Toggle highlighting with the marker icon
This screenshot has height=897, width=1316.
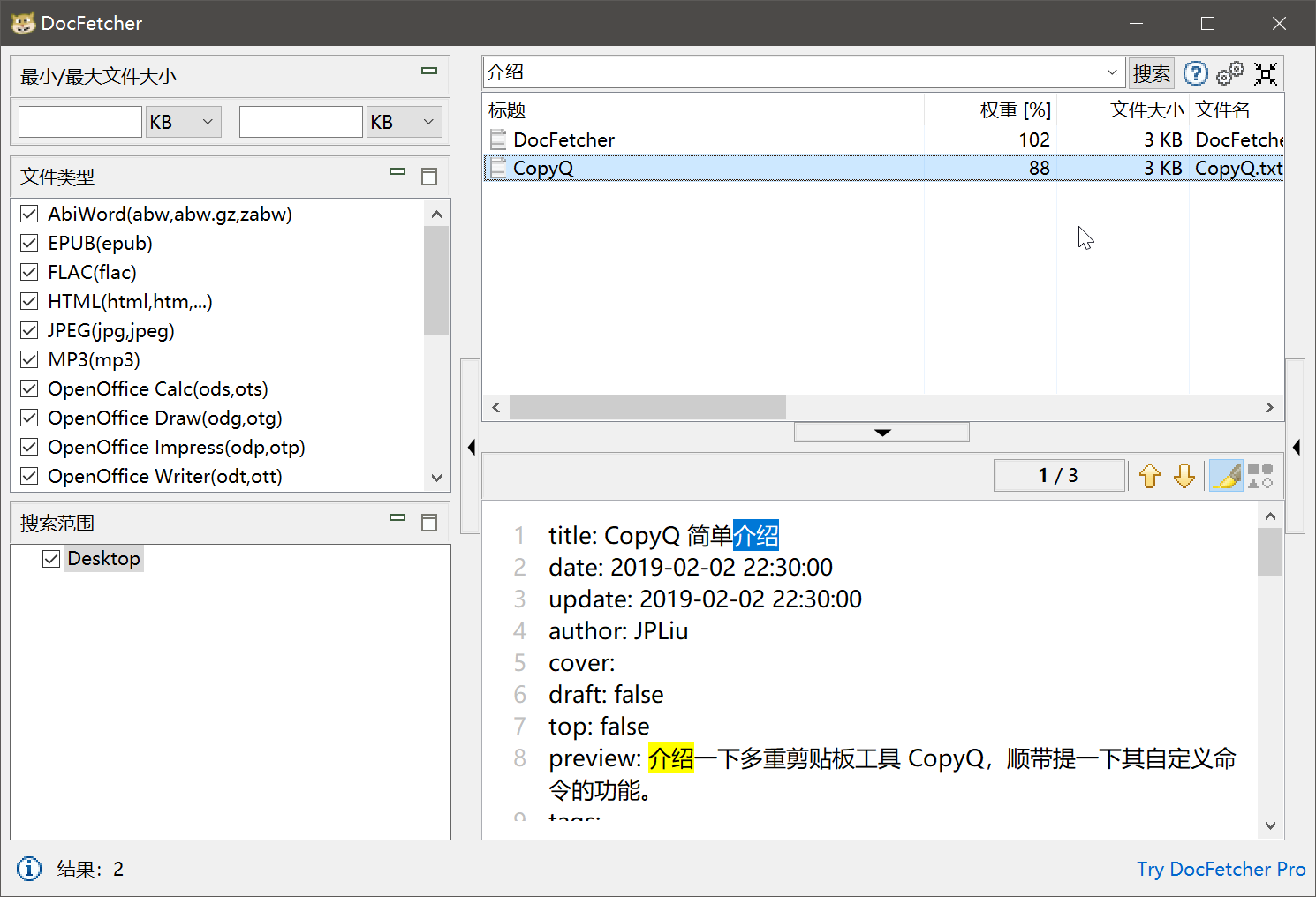click(x=1226, y=475)
